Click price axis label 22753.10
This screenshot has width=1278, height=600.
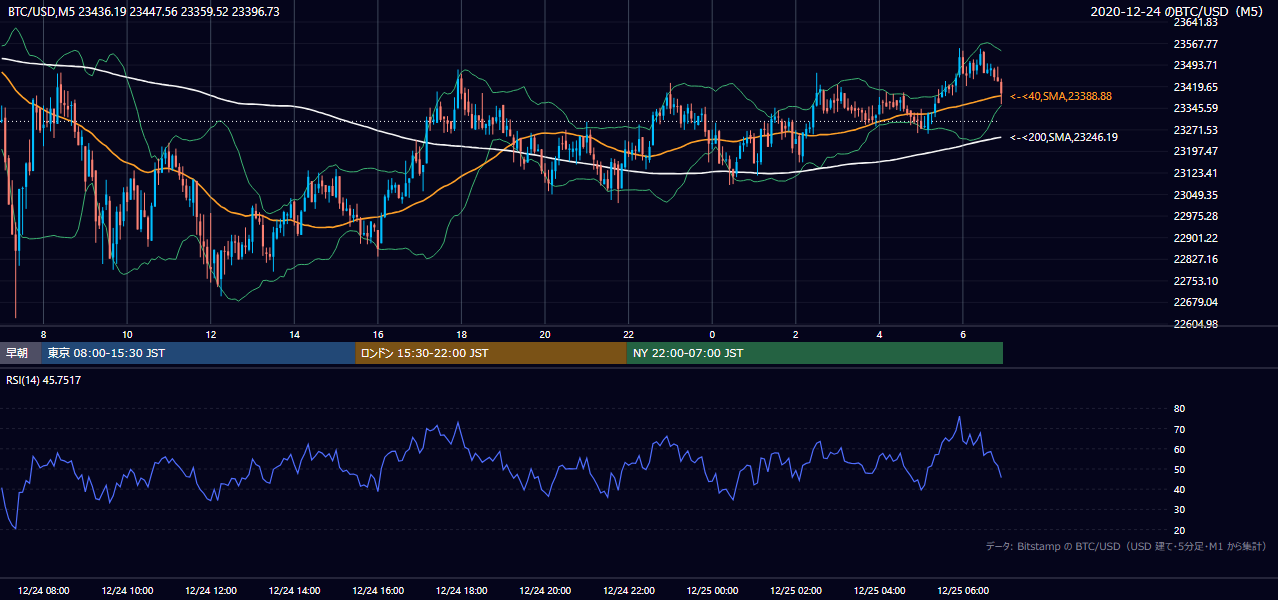tap(1195, 281)
